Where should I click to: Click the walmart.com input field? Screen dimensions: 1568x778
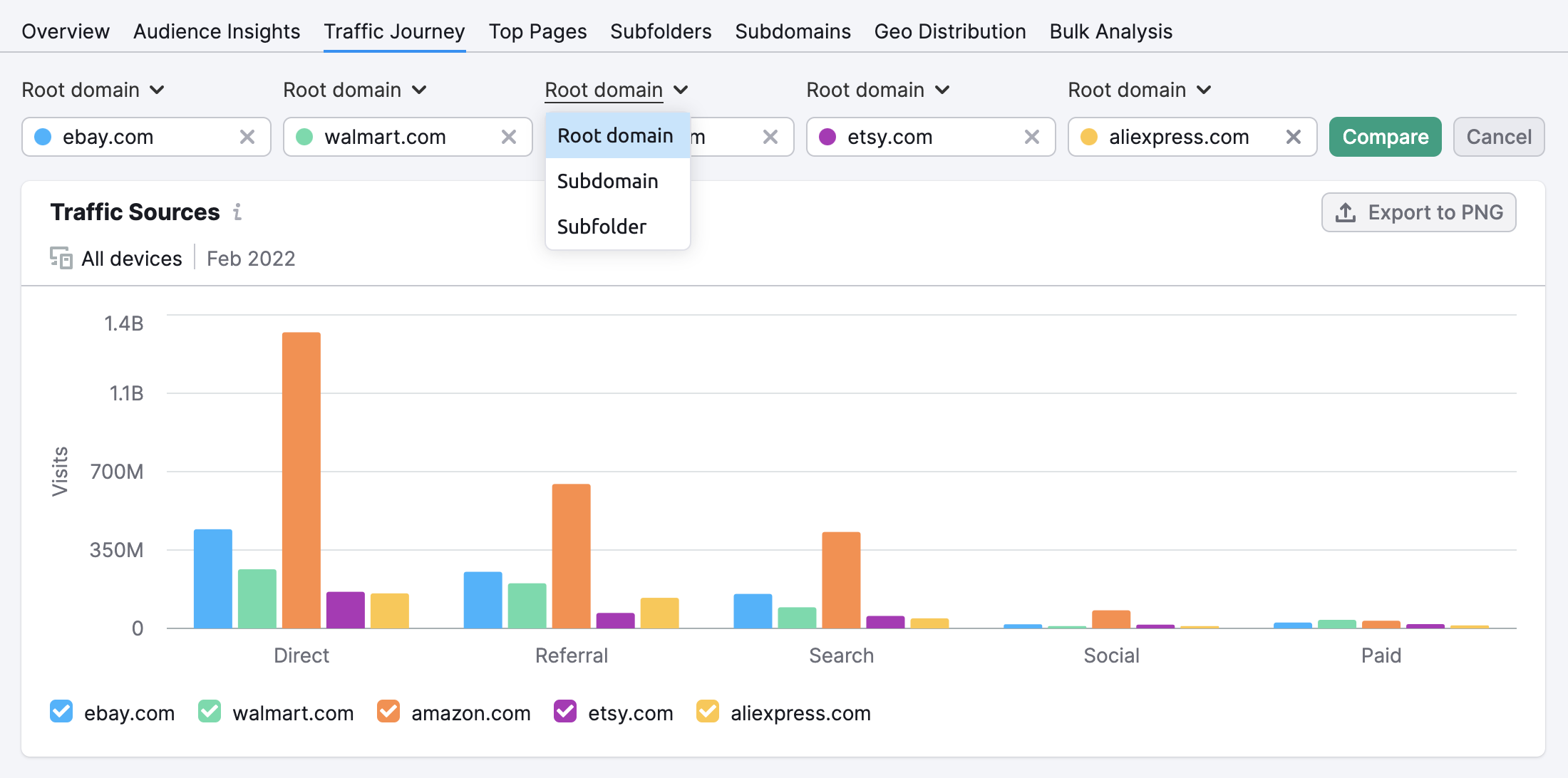pos(408,137)
